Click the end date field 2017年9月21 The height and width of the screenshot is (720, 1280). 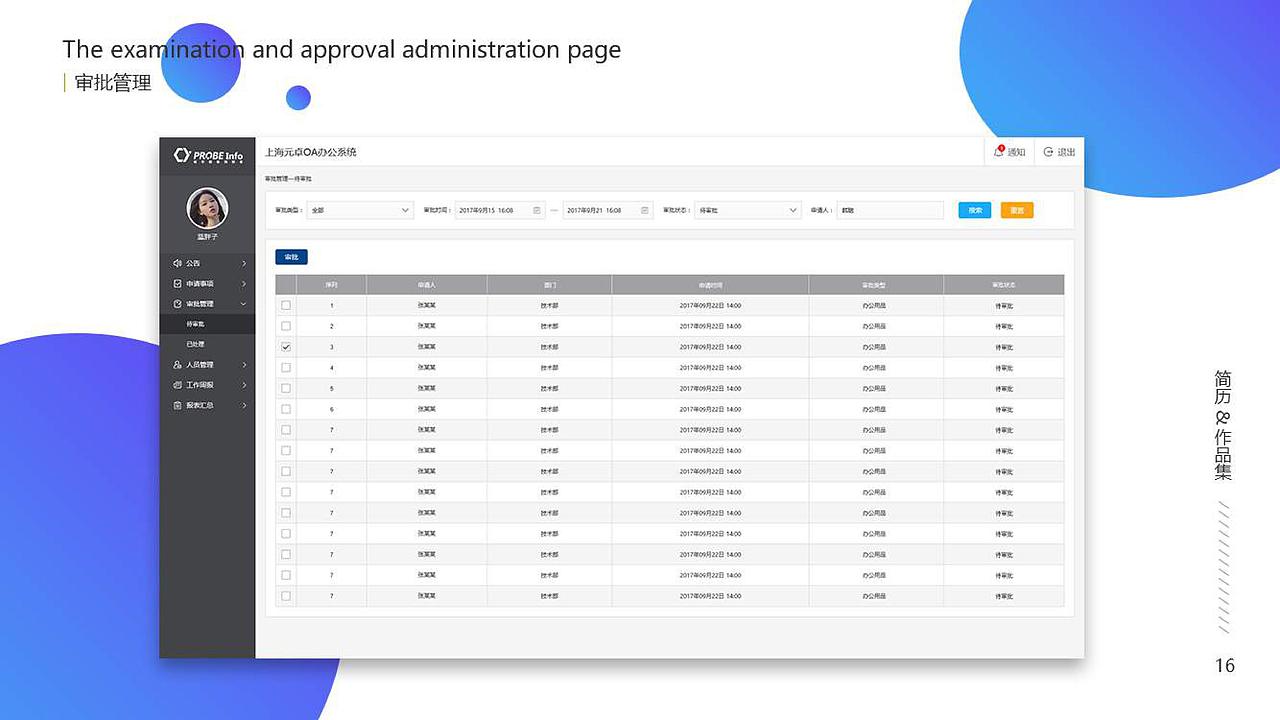coord(608,210)
